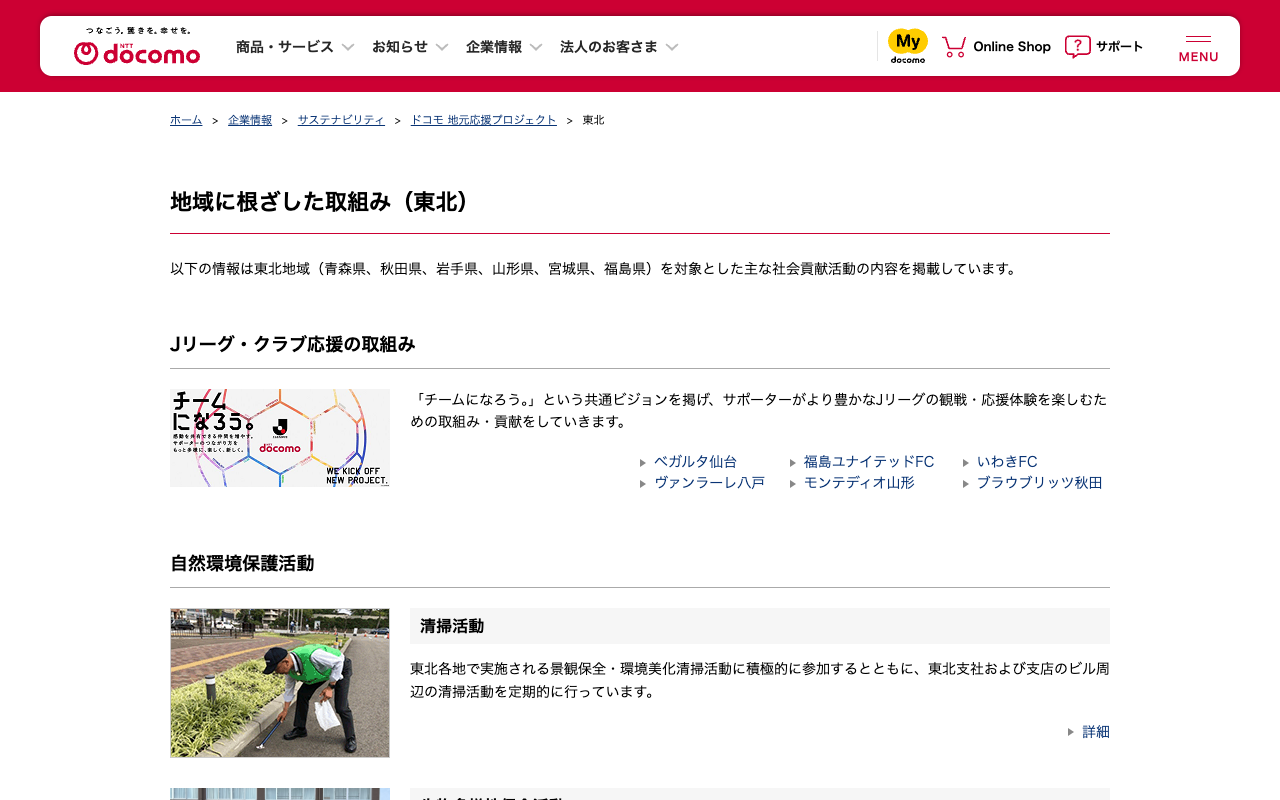This screenshot has width=1280, height=800.
Task: Open the 商品・サービス menu
Action: (285, 47)
